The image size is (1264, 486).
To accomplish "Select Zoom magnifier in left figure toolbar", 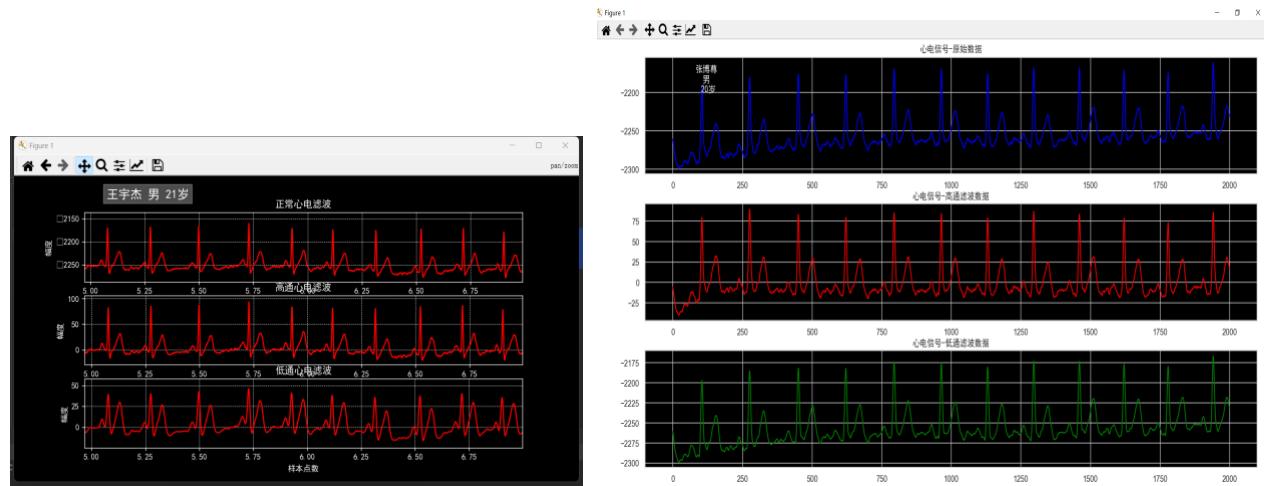I will [x=101, y=166].
